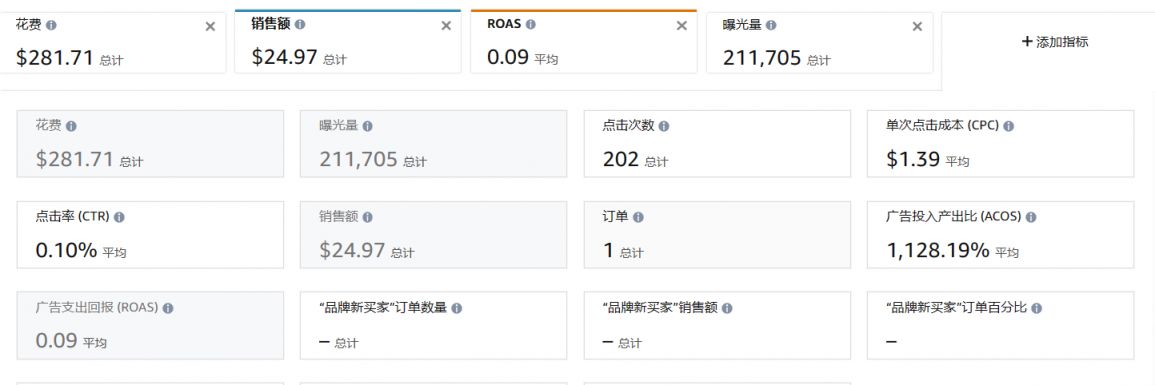1155x385 pixels.
Task: Click the top 曝光量 card tab
Action: tap(819, 42)
